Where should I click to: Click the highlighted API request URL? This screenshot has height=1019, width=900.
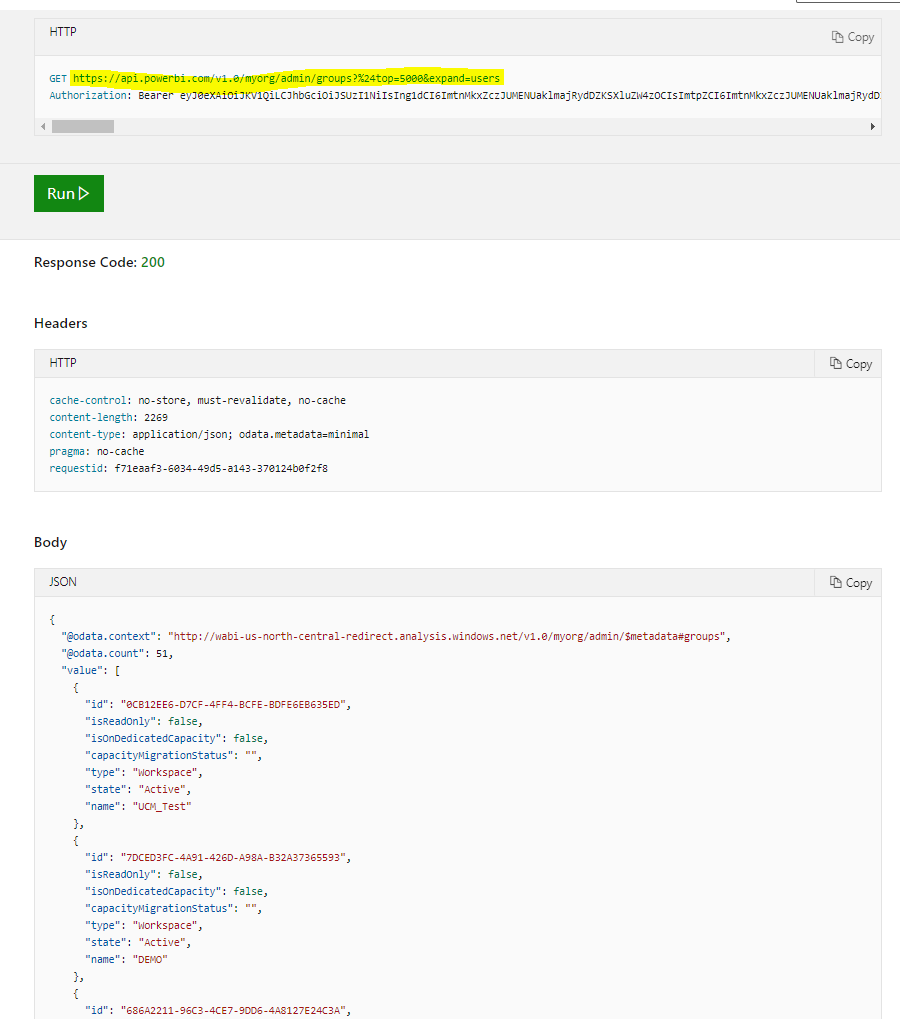[287, 78]
